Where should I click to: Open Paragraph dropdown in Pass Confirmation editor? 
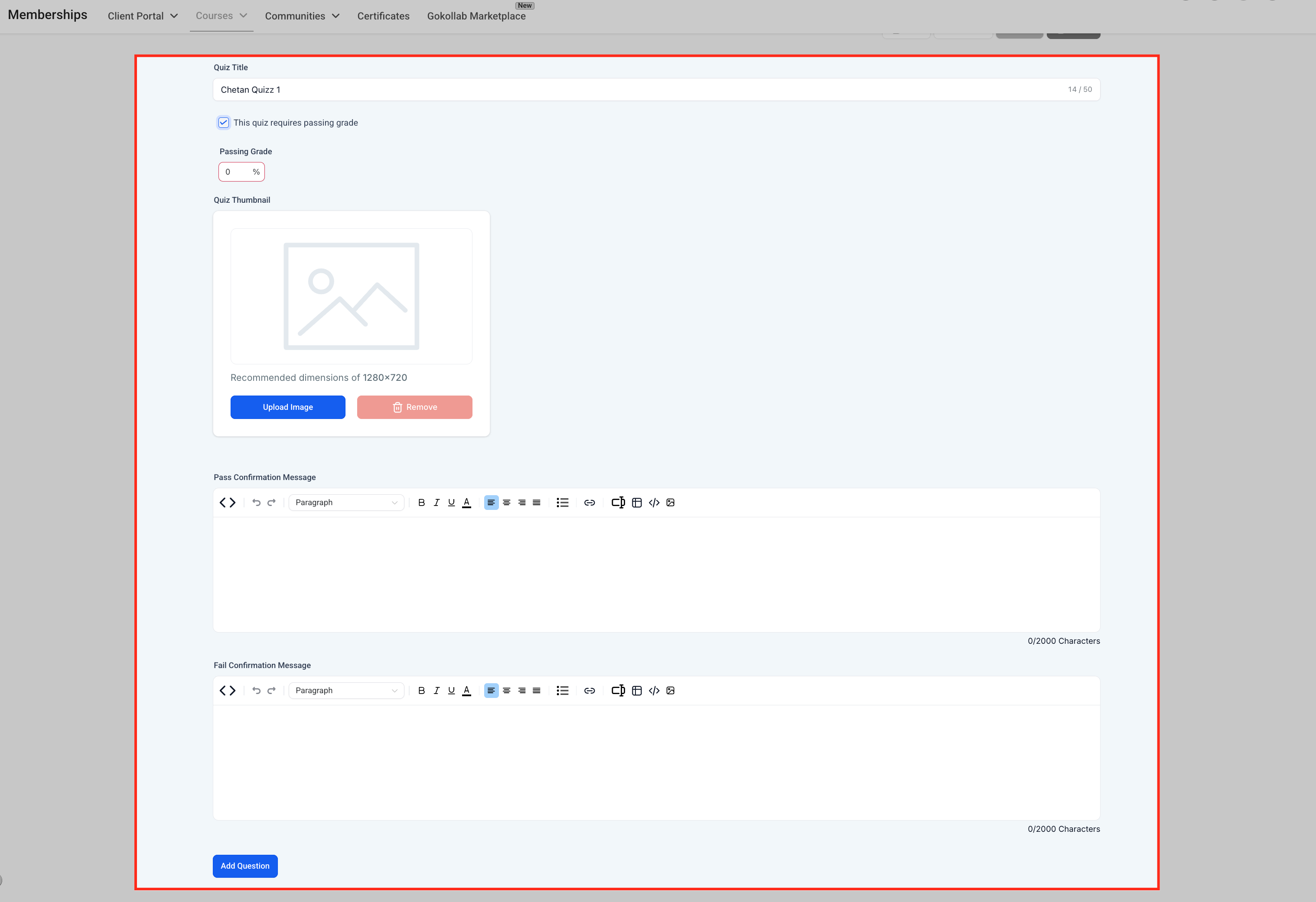click(x=346, y=503)
